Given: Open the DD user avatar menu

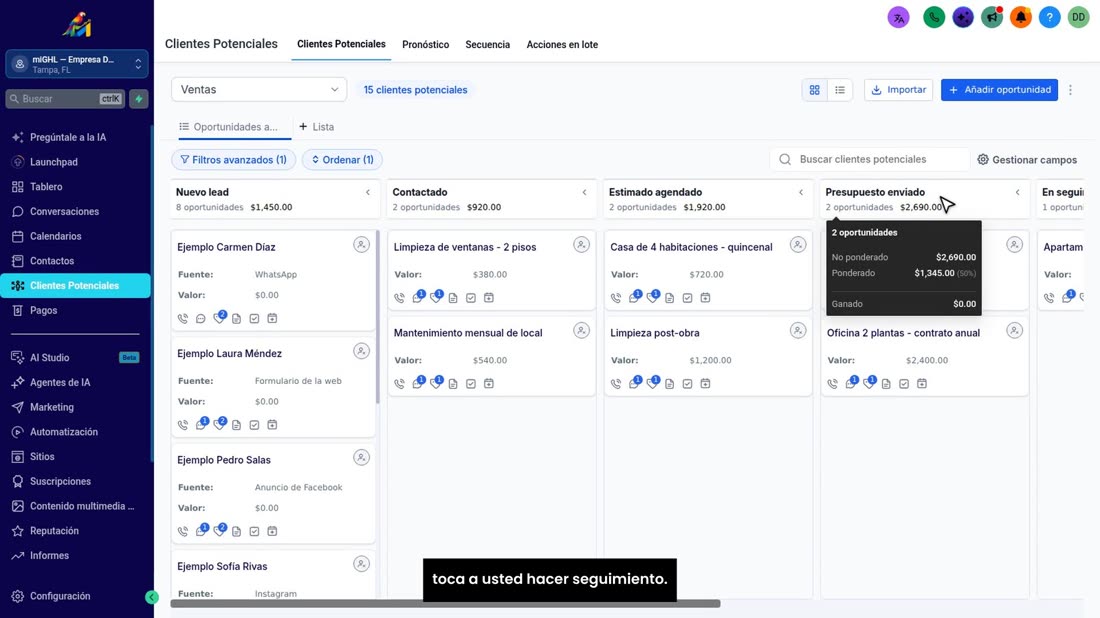Looking at the screenshot, I should point(1078,18).
